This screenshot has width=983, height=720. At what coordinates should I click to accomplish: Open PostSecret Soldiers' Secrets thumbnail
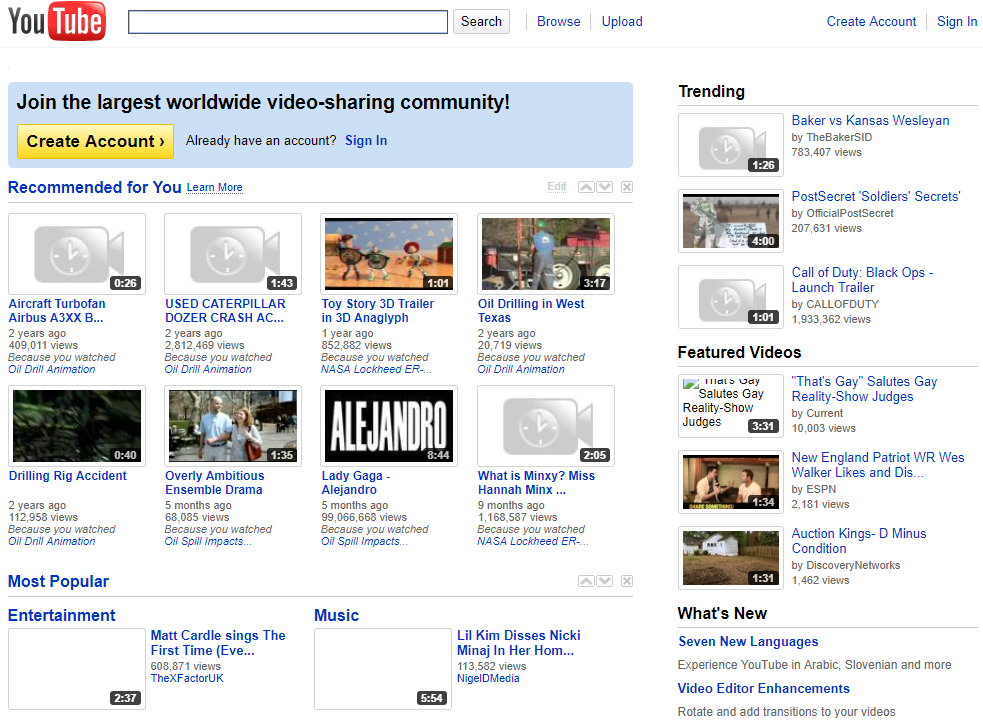coord(730,221)
